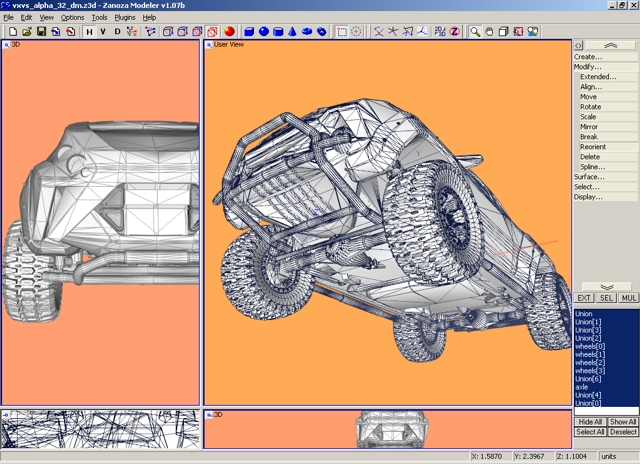Click the Save floppy disk icon
The width and height of the screenshot is (640, 464).
(x=40, y=32)
